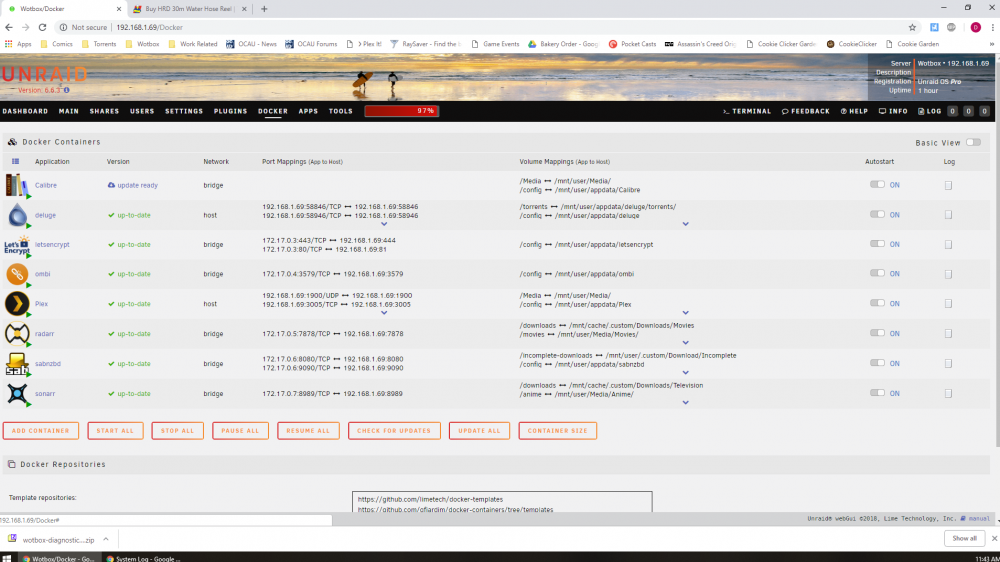This screenshot has width=1000, height=562.
Task: Go to the Main menu
Action: tap(69, 111)
